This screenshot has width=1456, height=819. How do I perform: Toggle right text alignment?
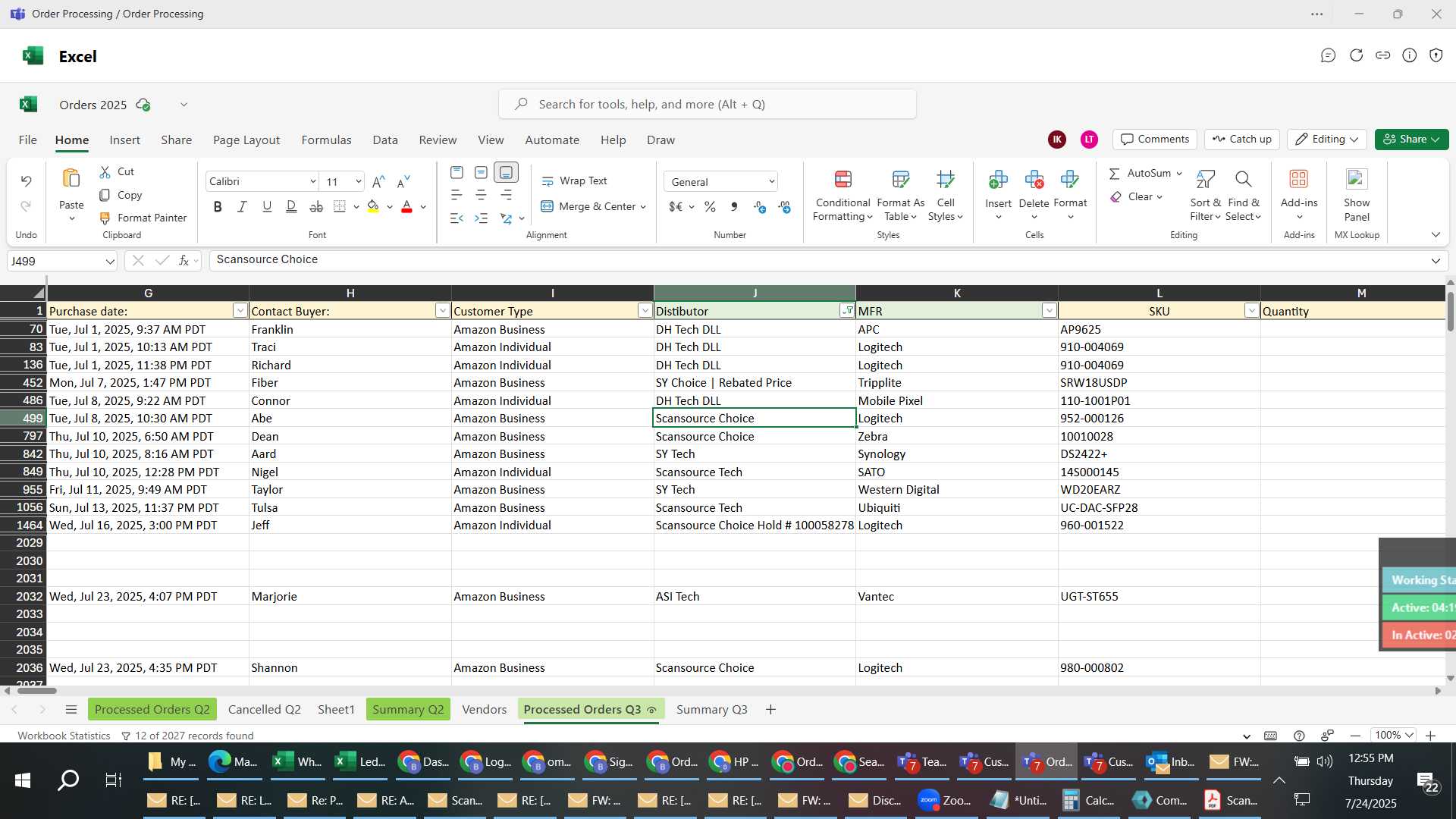pyautogui.click(x=506, y=195)
